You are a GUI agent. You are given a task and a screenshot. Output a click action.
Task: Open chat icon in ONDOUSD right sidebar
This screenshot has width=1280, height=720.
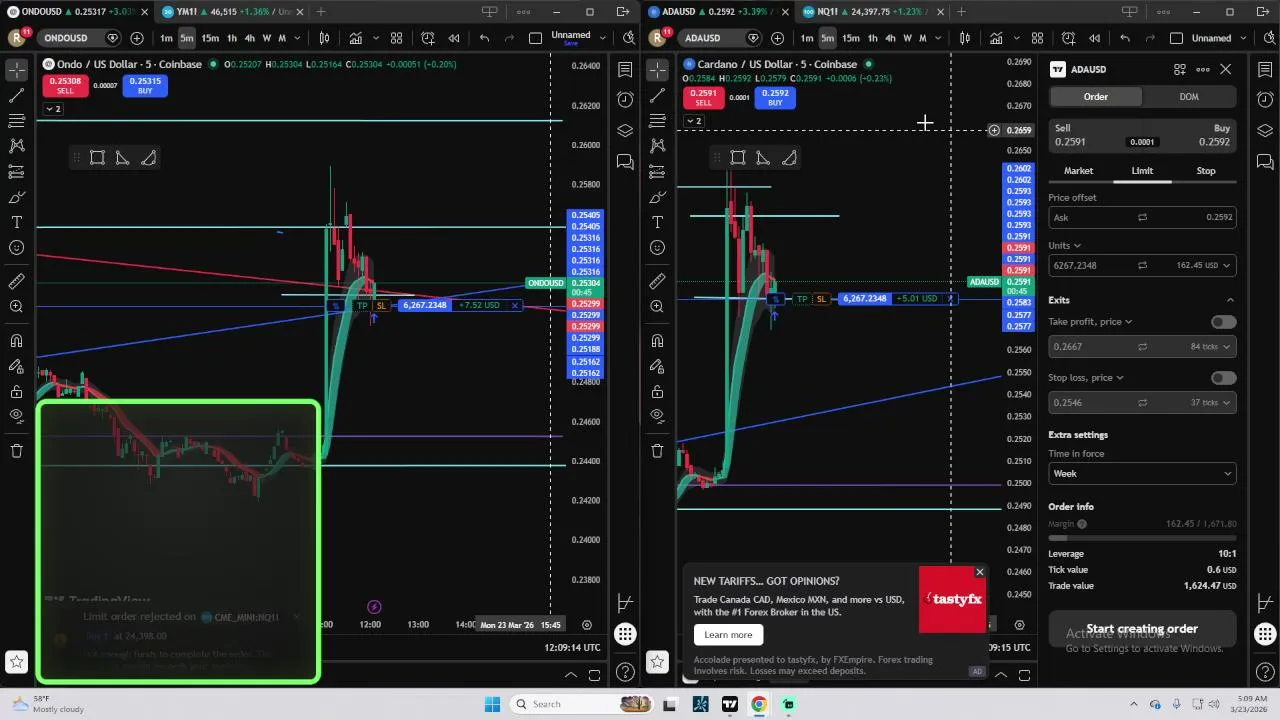pos(625,161)
